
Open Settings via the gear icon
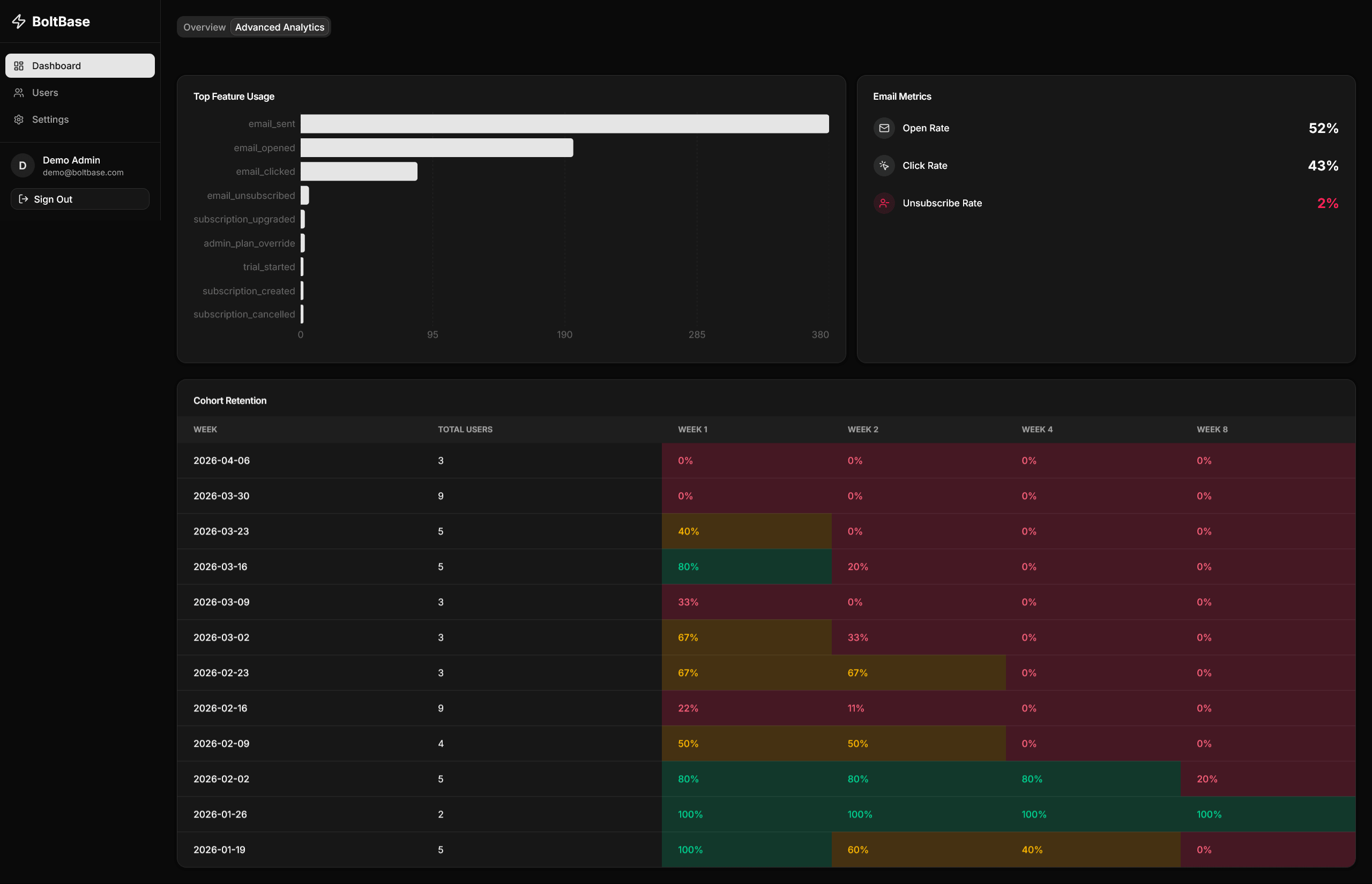coord(19,119)
